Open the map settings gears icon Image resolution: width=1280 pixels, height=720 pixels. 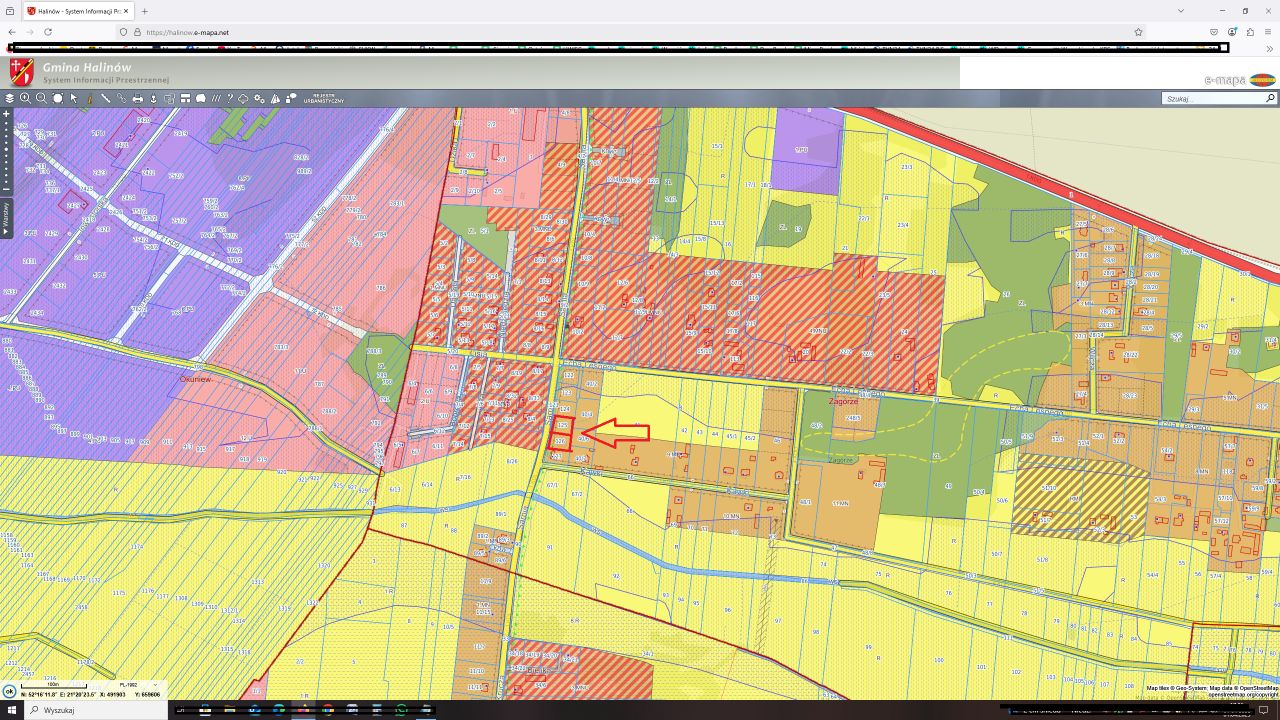point(259,99)
